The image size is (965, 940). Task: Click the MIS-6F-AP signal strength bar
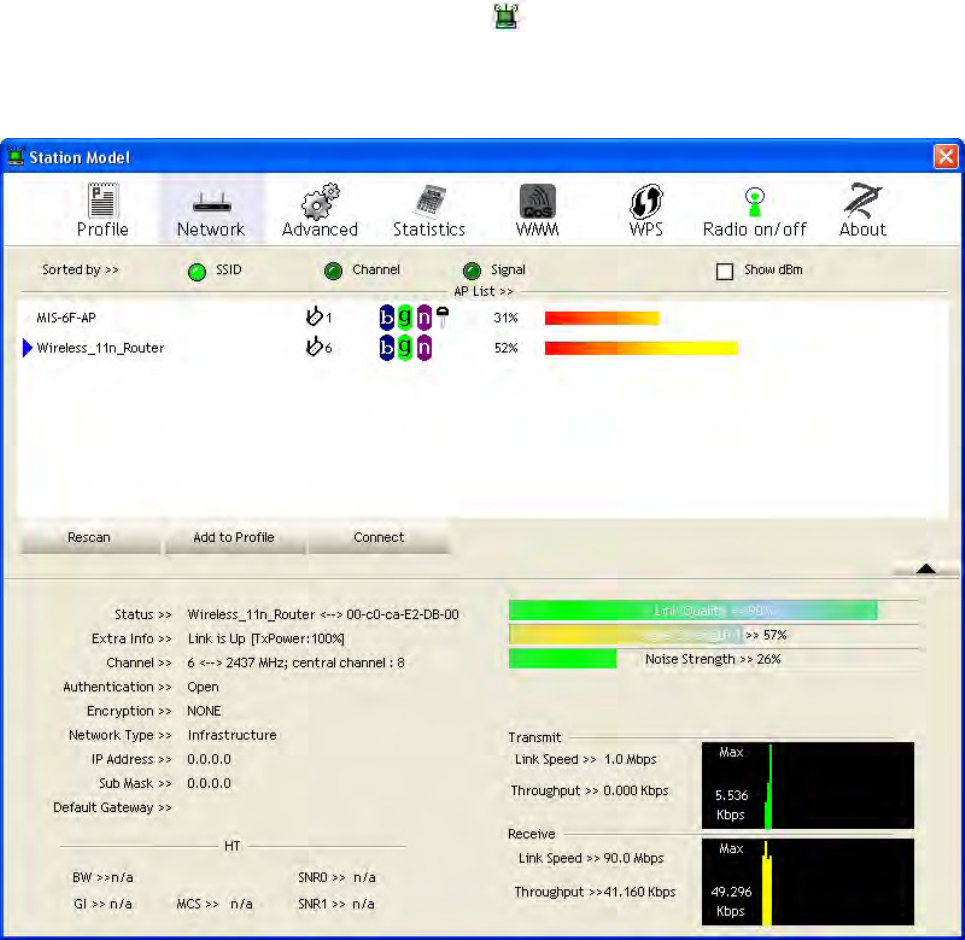pos(602,318)
